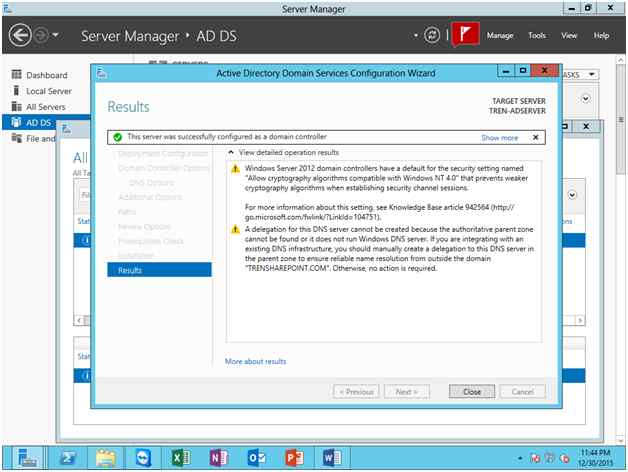Click the cryptography warning triangle icon

(236, 169)
